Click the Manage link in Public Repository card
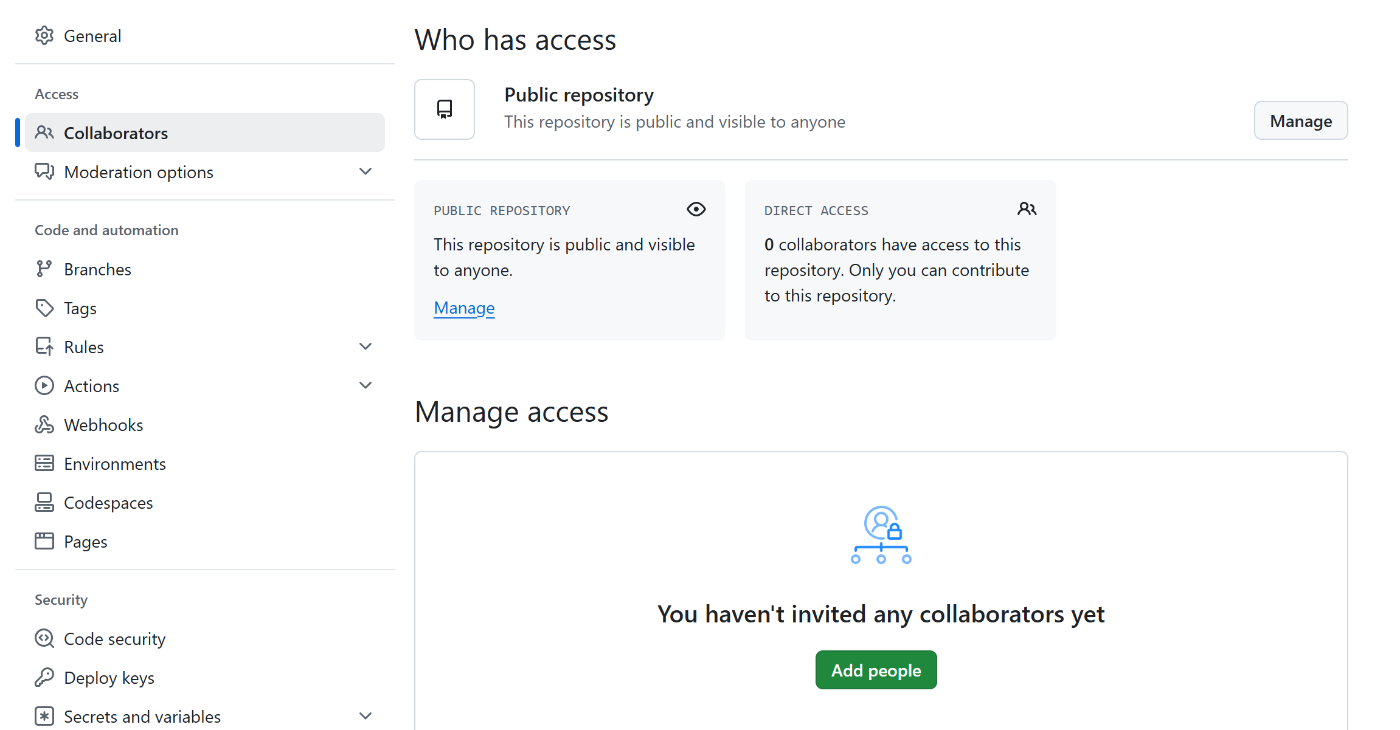 [464, 308]
